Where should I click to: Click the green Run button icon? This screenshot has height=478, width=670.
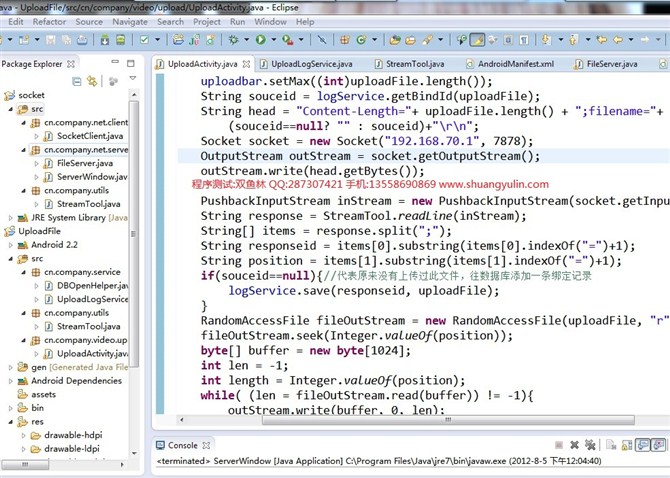(x=261, y=40)
